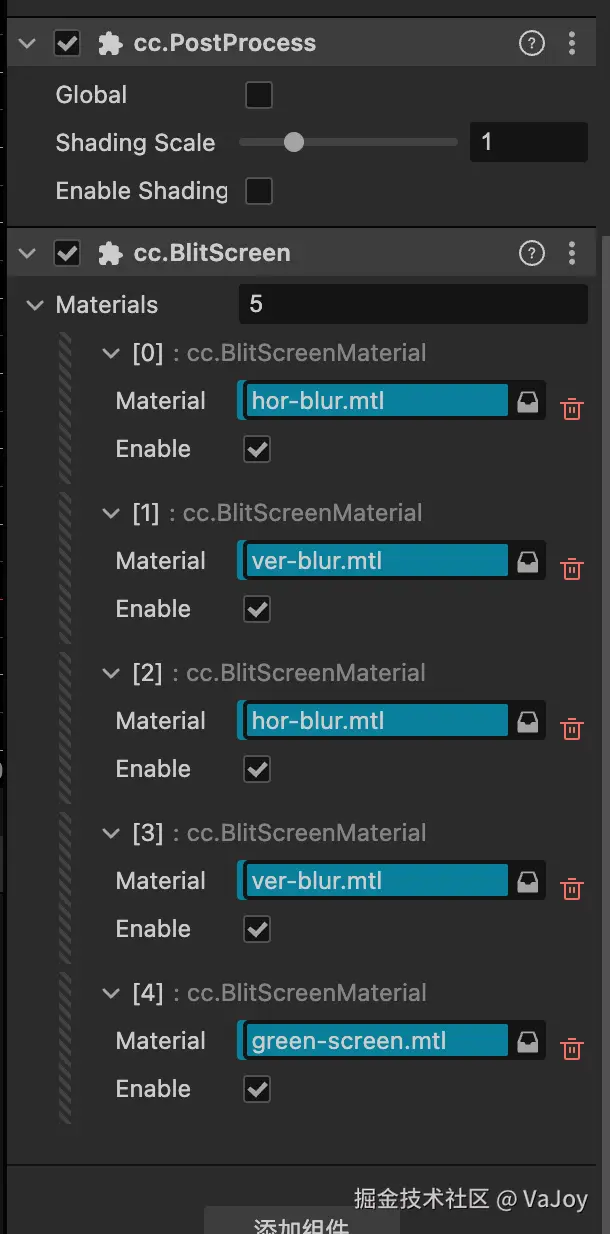Collapse the Materials array list
The height and width of the screenshot is (1234, 610).
pyautogui.click(x=35, y=305)
